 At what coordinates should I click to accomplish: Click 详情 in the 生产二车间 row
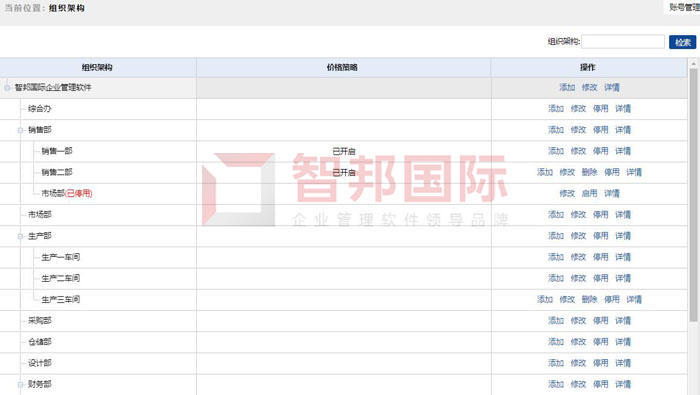pos(623,278)
